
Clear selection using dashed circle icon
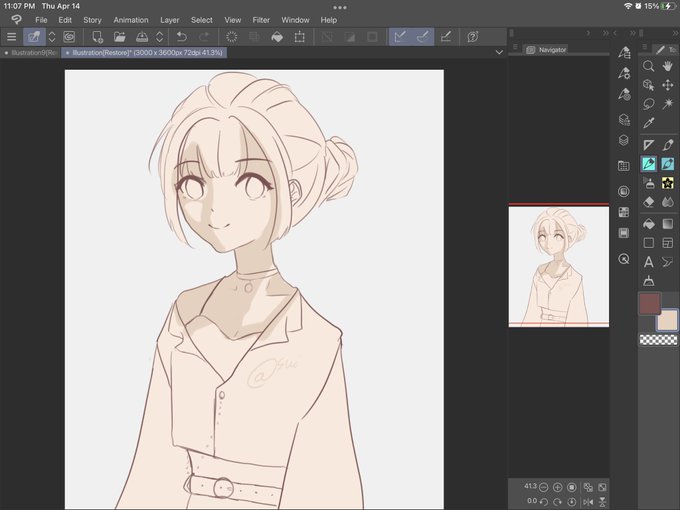pos(232,37)
